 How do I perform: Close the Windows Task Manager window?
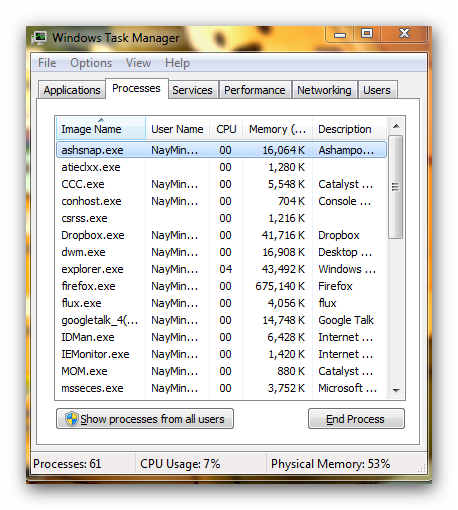(404, 33)
